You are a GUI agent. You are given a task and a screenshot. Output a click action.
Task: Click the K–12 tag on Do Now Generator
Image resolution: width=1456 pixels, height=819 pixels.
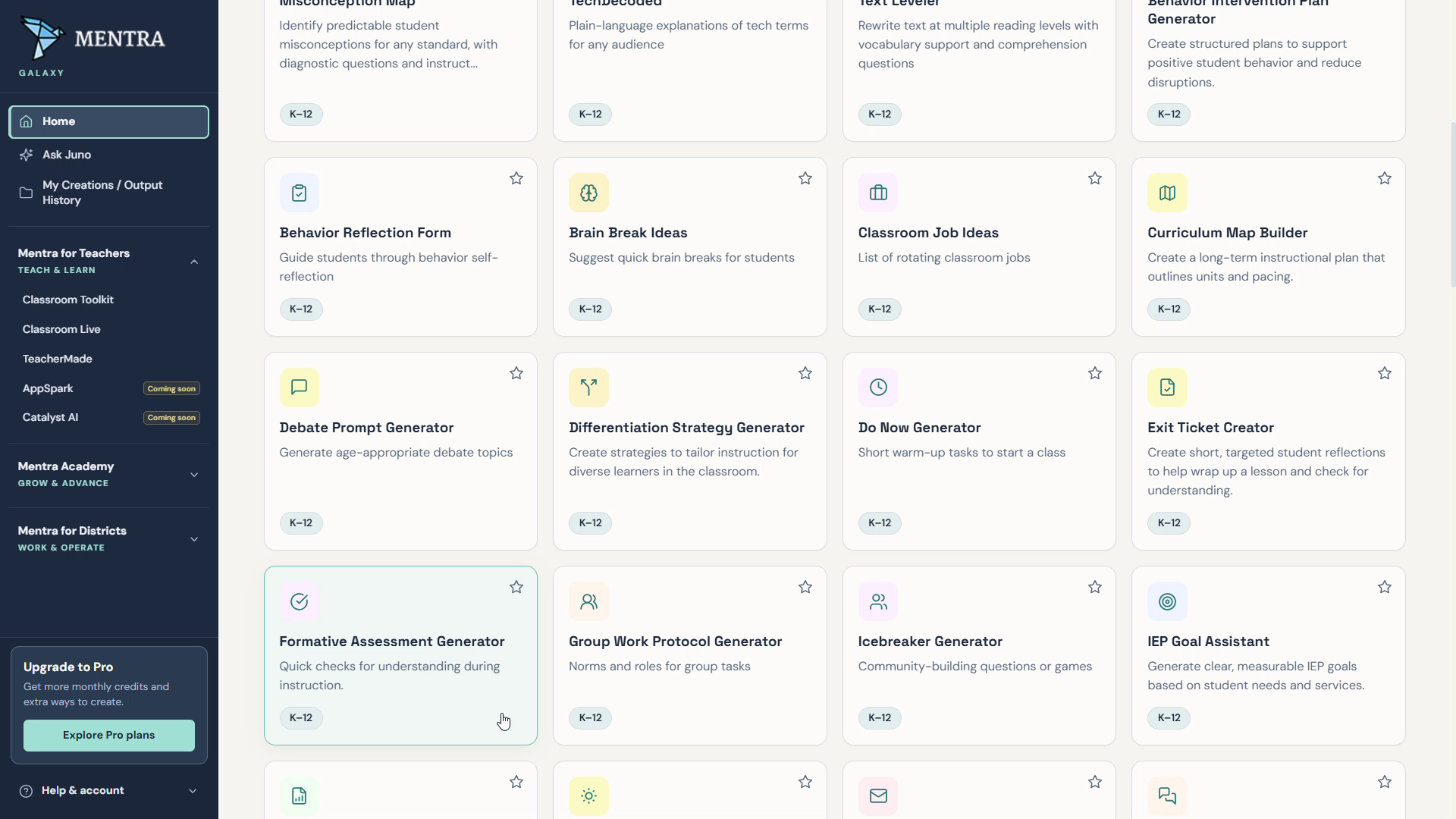880,523
